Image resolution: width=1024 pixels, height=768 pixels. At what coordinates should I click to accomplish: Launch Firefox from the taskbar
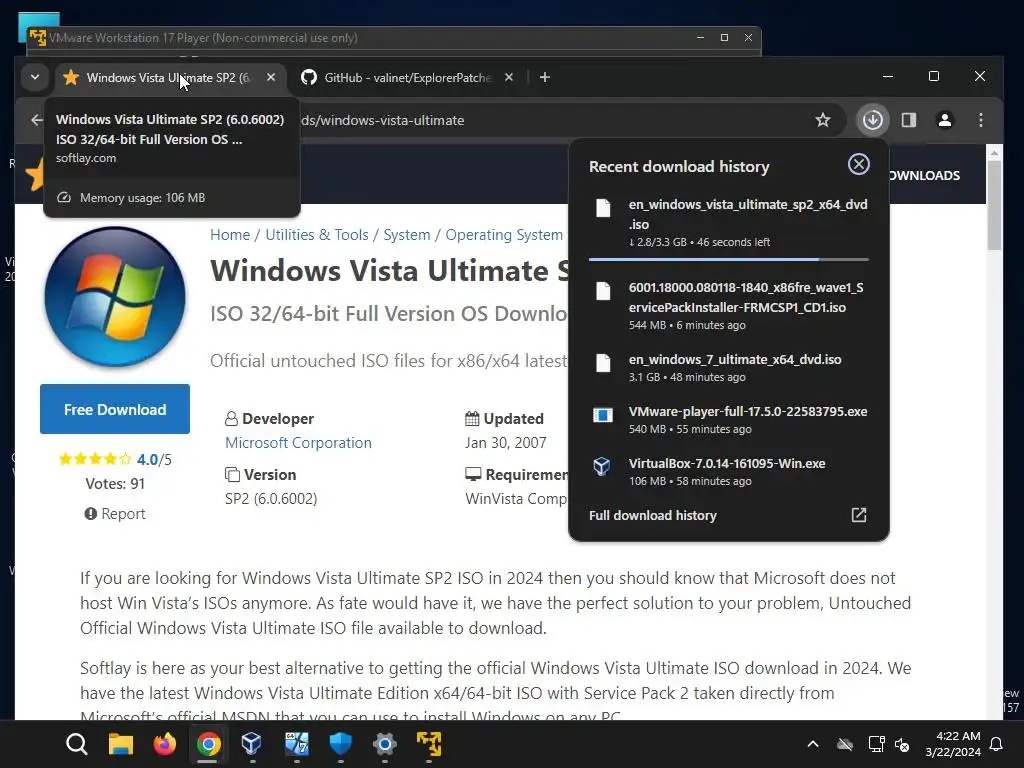click(x=165, y=744)
